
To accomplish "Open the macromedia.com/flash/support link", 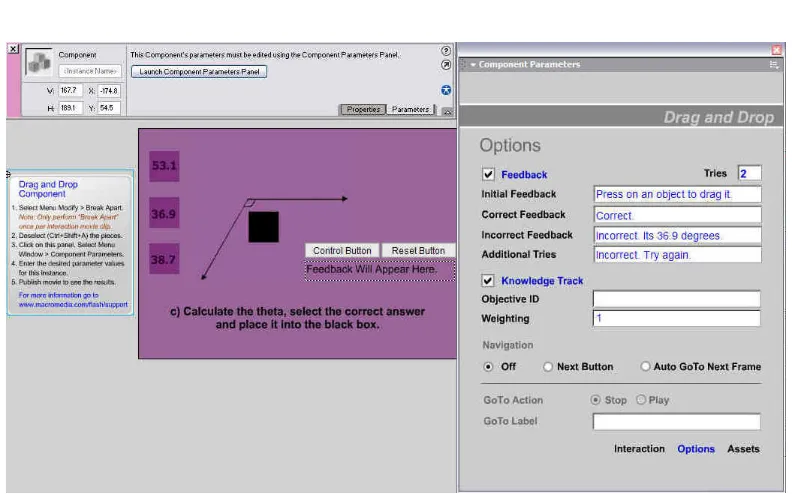I will tap(73, 305).
